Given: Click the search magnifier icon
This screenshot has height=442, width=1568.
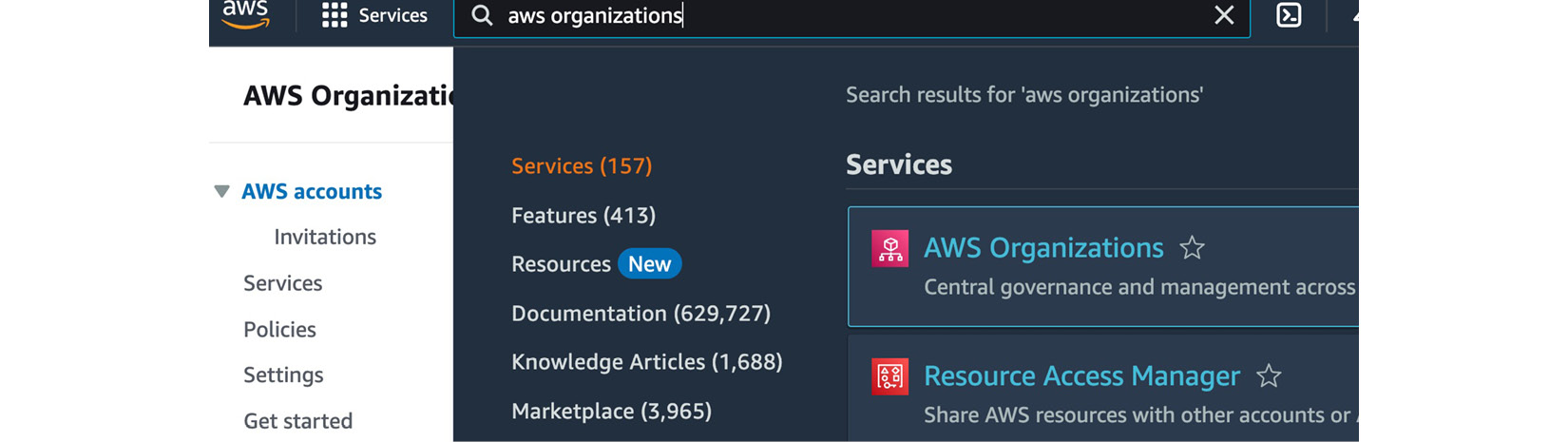Looking at the screenshot, I should point(482,15).
